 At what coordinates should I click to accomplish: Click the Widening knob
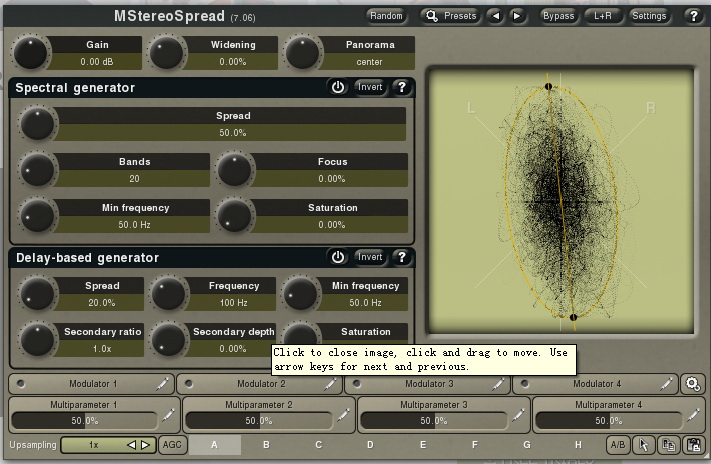tap(166, 53)
